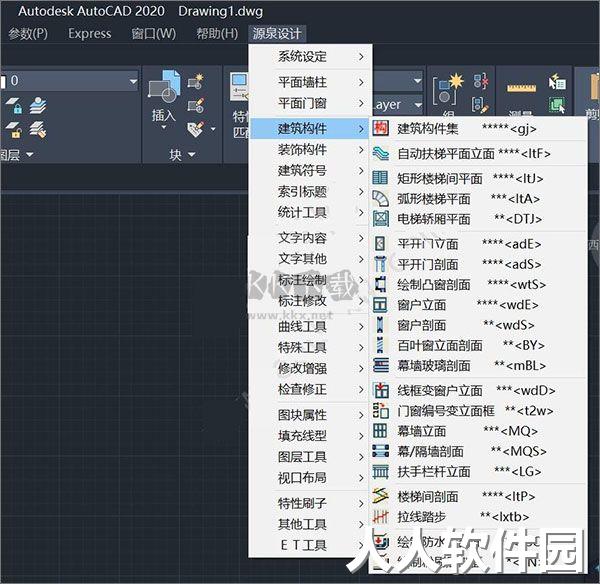Click the 扶手栏杆立面 railing icon
The height and width of the screenshot is (584, 600).
[380, 471]
